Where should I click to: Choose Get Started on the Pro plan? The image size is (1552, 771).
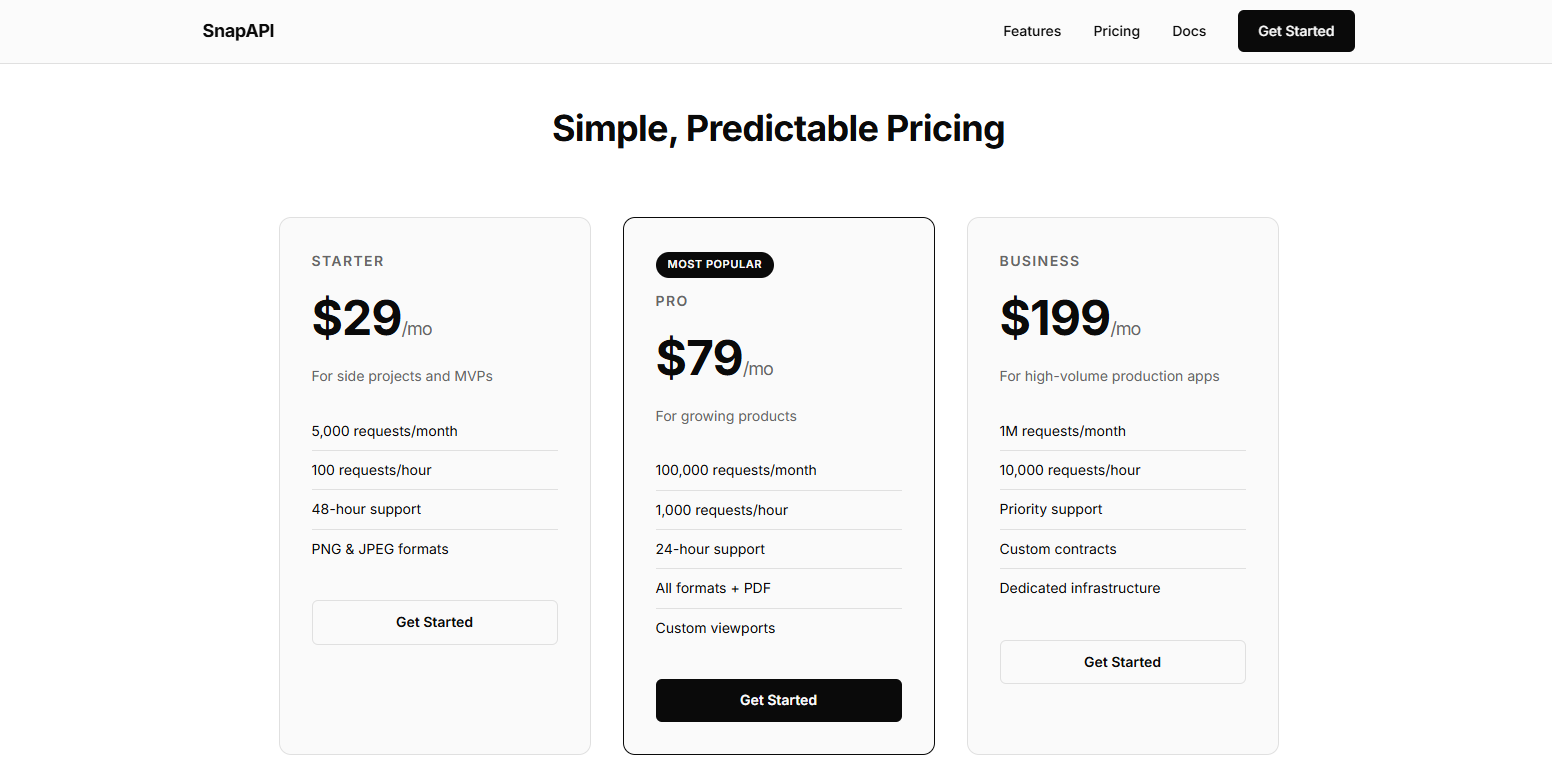pos(778,700)
